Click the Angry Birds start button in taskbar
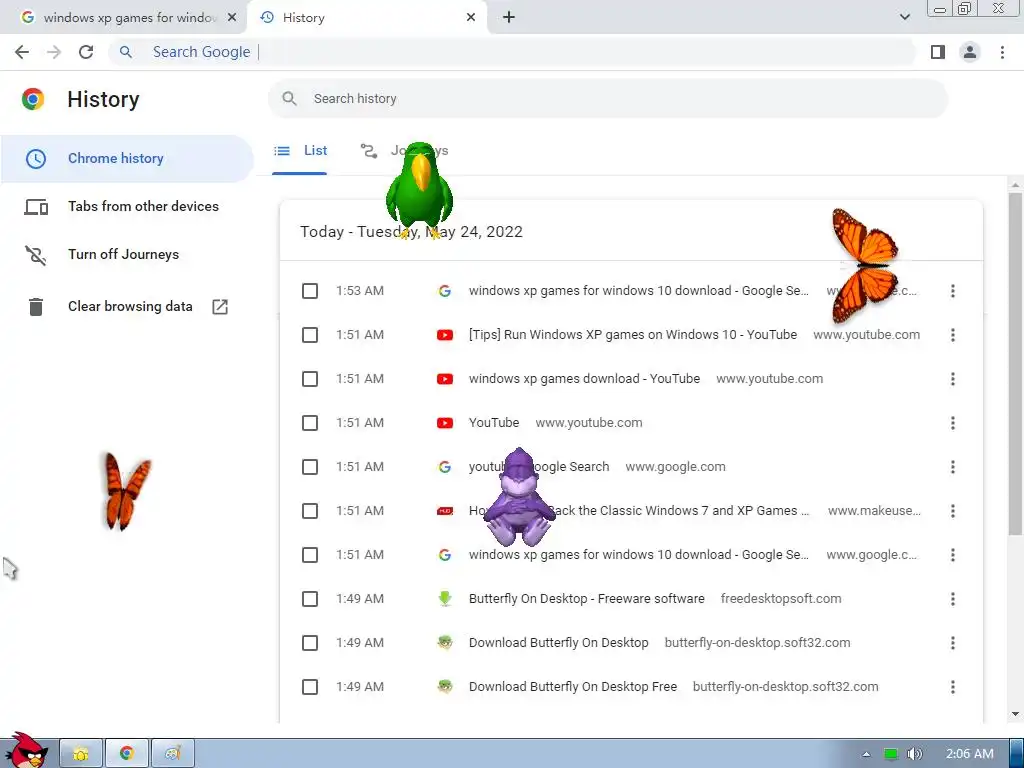This screenshot has width=1024, height=768. click(27, 751)
